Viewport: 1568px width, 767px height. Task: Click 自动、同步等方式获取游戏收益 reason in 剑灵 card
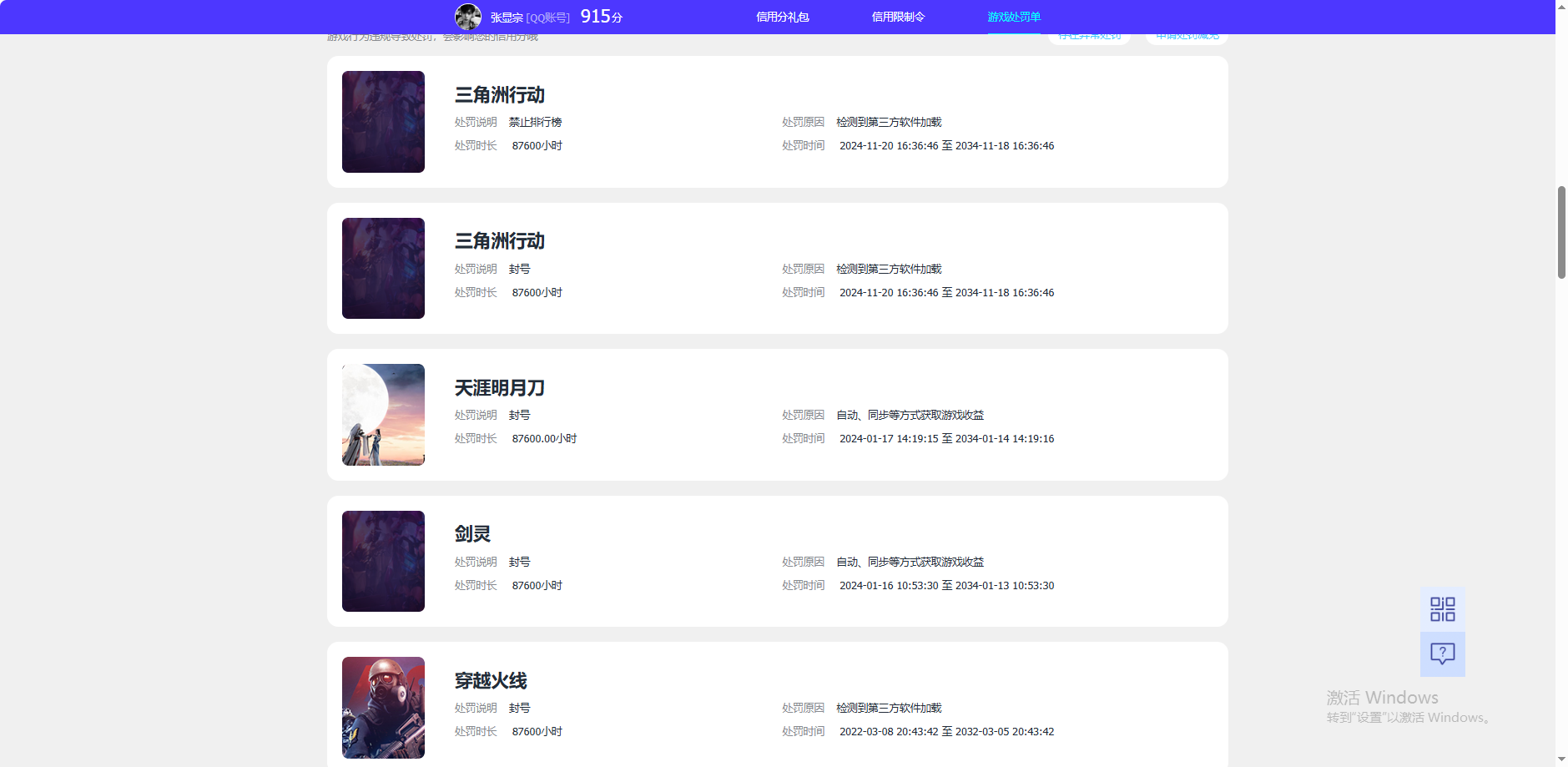(x=910, y=562)
